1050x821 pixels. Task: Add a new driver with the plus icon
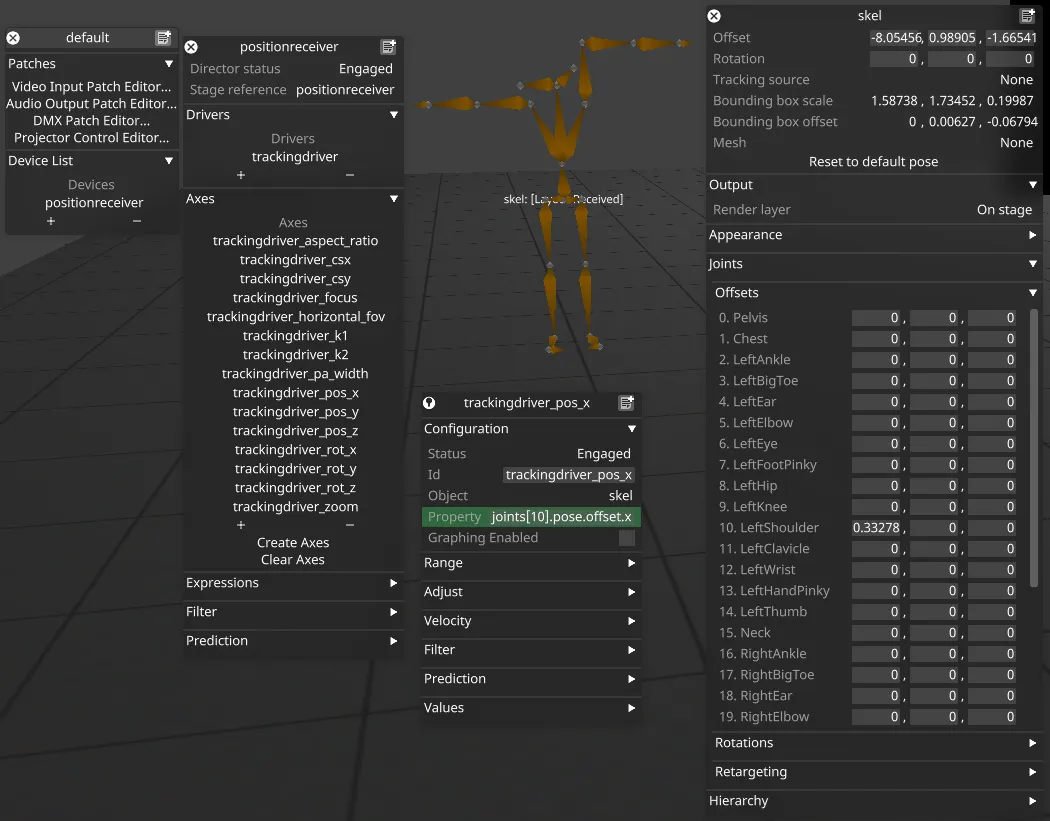tap(241, 174)
